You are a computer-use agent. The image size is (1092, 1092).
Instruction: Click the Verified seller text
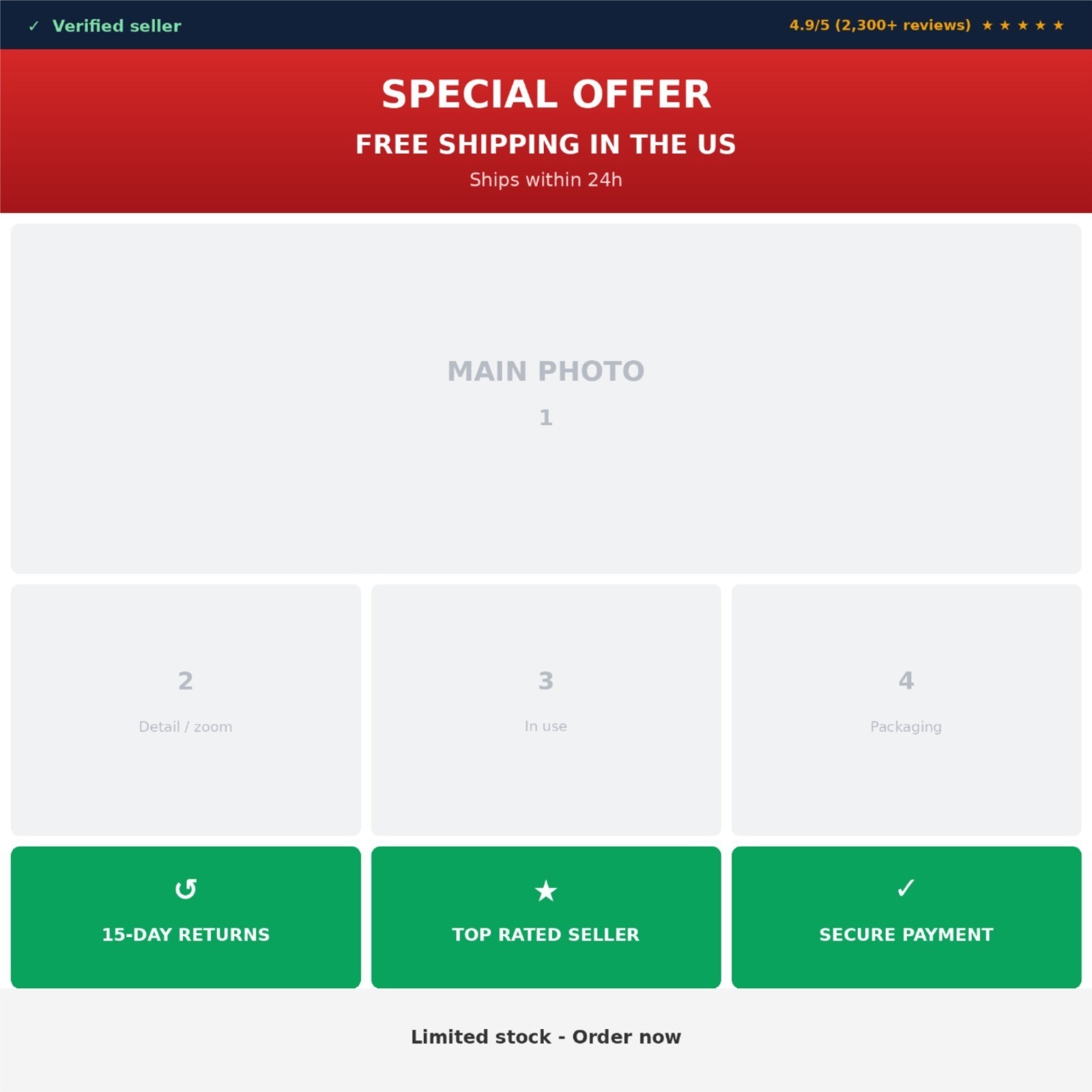point(117,26)
